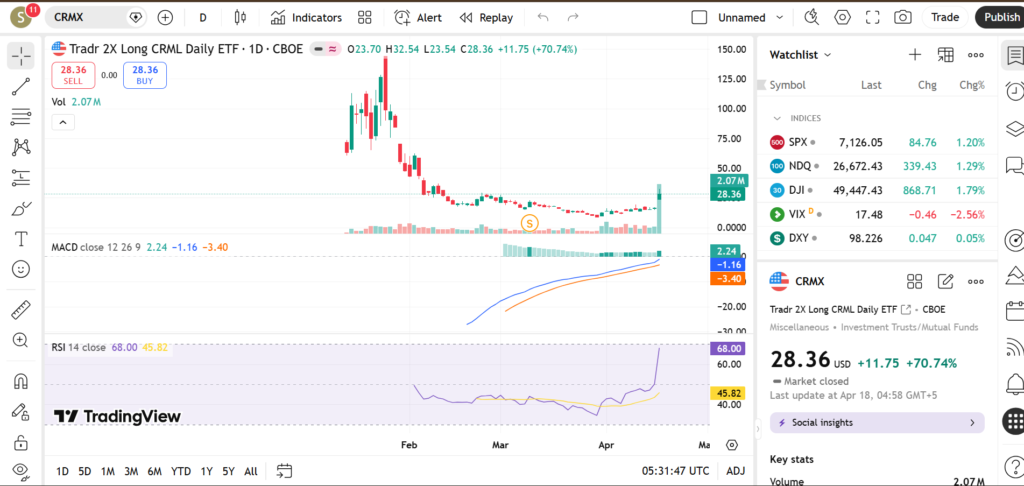Screen dimensions: 1024x486
Task: Click the CRMX symbol search field
Action: (88, 17)
